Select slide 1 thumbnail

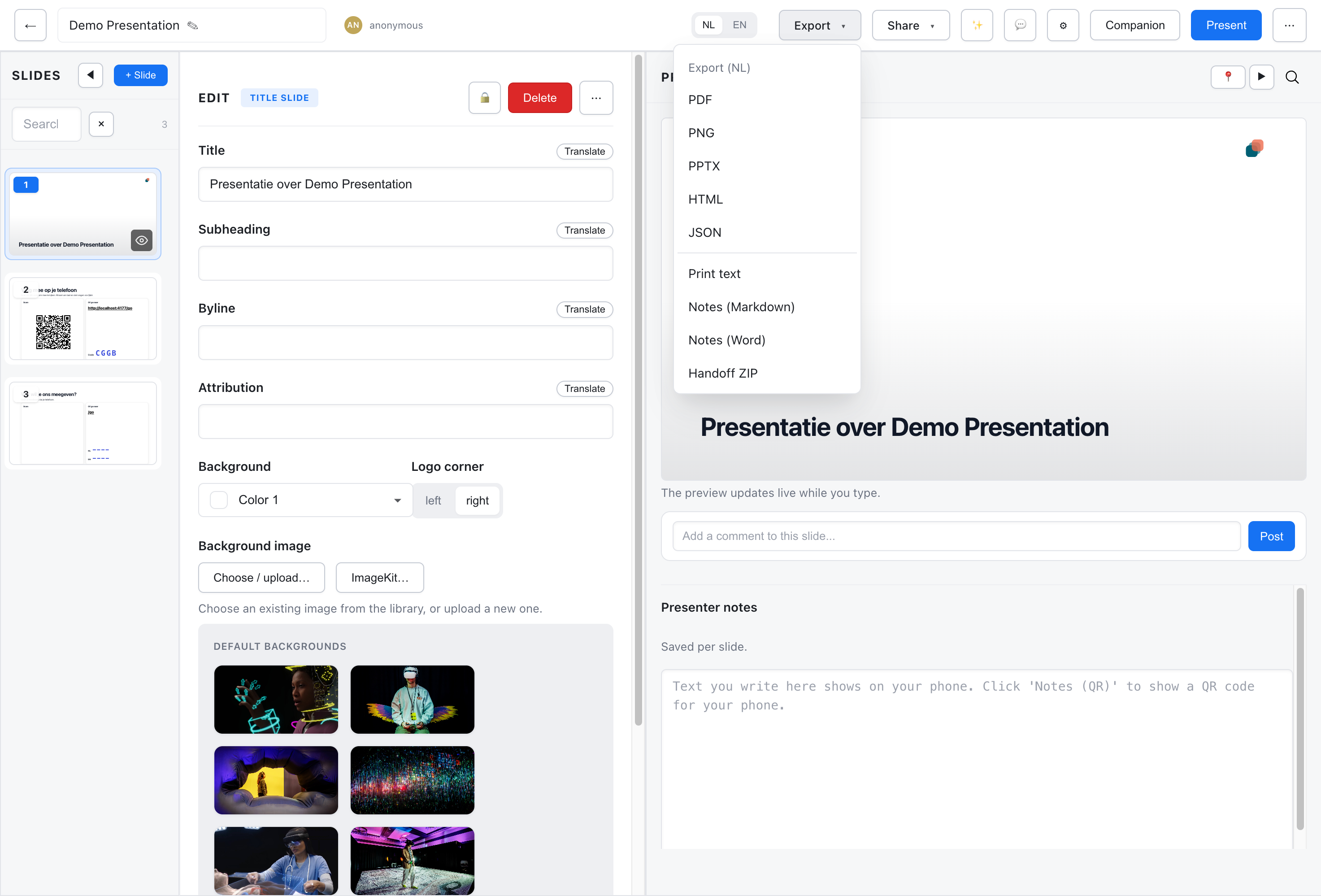pos(83,214)
